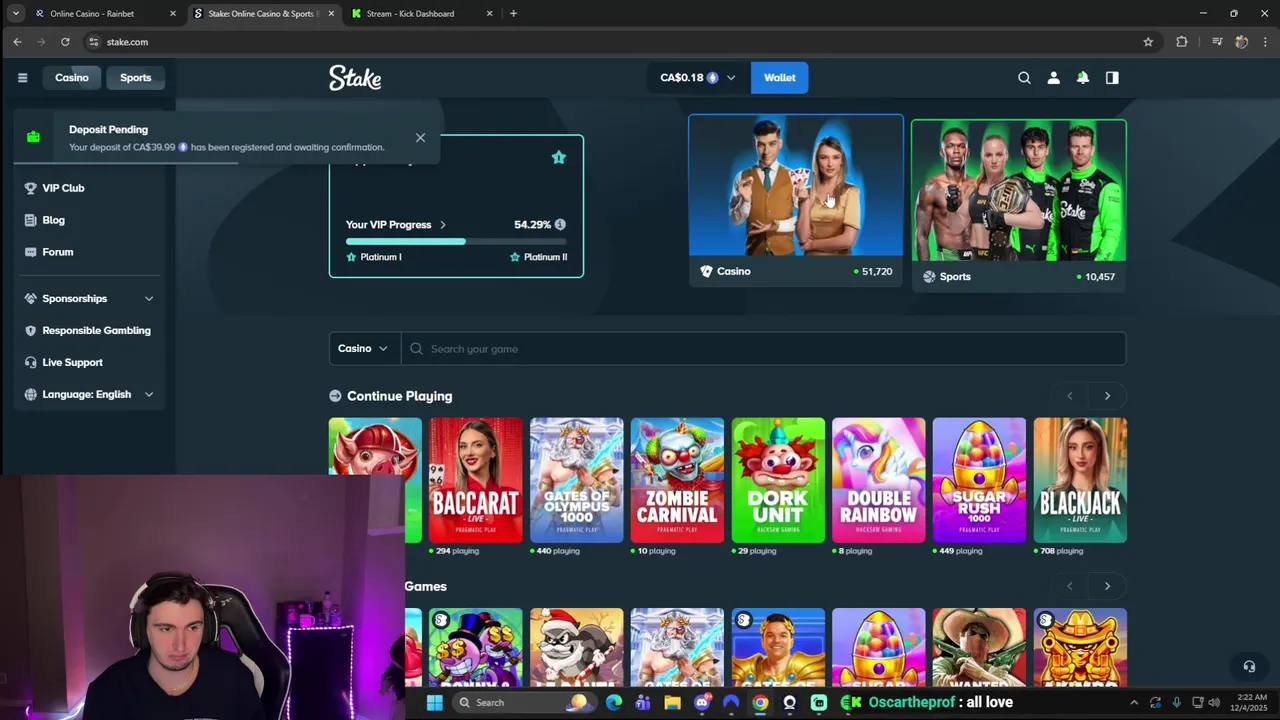Click the Search your game field
1280x720 pixels.
click(x=764, y=348)
